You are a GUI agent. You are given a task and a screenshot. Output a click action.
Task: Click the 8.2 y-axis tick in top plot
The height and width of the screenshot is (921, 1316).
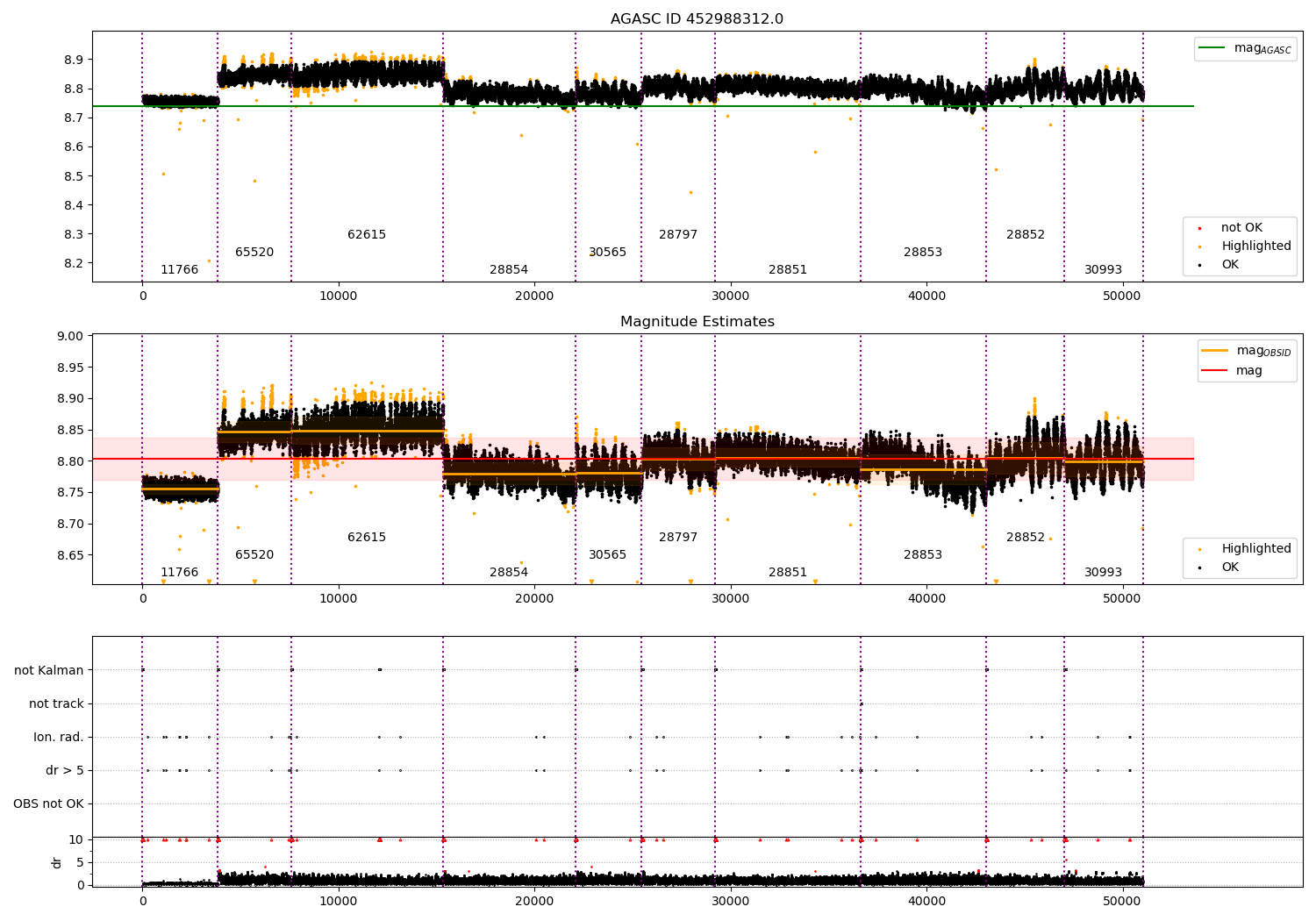[74, 264]
